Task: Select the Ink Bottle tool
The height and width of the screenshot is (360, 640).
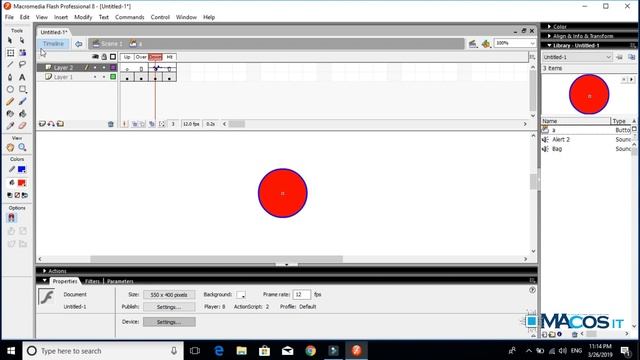Action: point(10,113)
